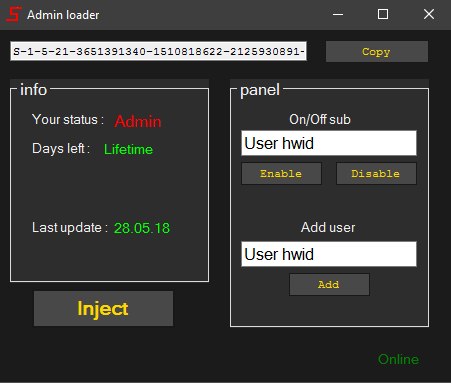This screenshot has height=383, width=451.
Task: Focus the On/Off sub User hwid field
Action: pos(329,143)
